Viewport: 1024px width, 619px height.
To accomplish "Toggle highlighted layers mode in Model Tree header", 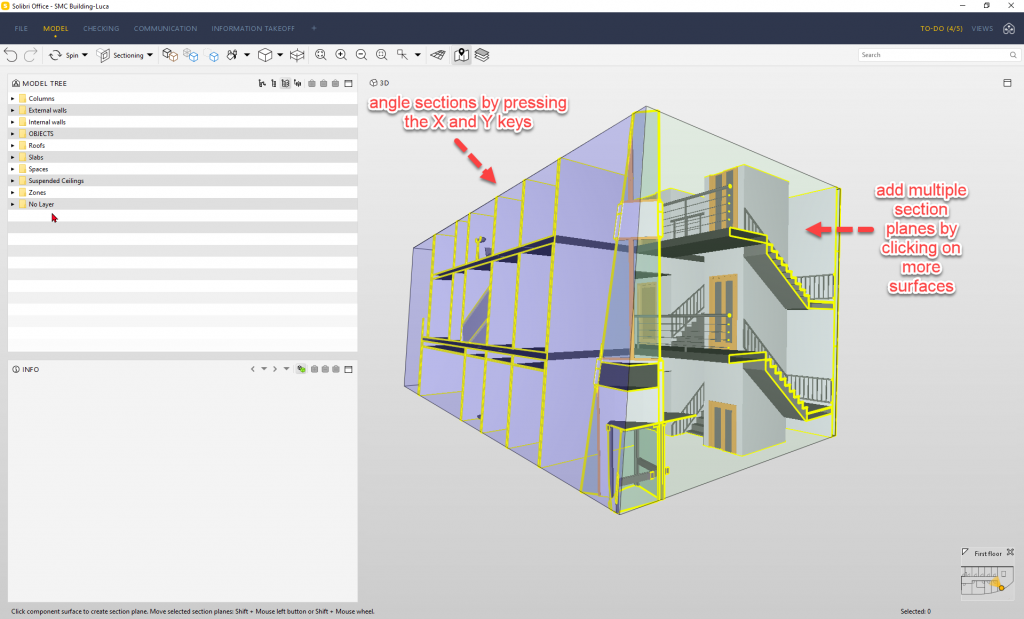I will 285,84.
